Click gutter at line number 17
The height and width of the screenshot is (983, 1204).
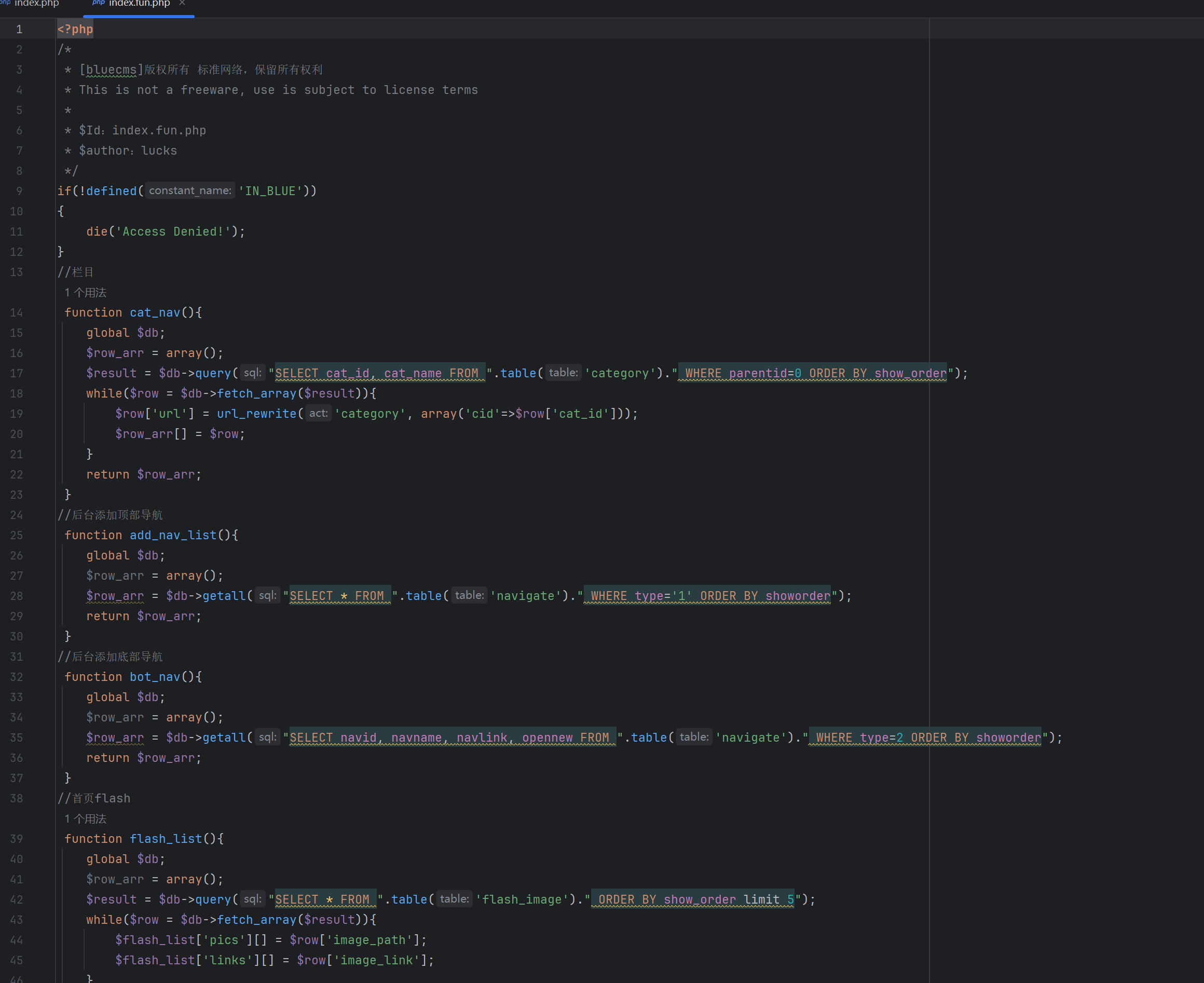click(x=17, y=373)
